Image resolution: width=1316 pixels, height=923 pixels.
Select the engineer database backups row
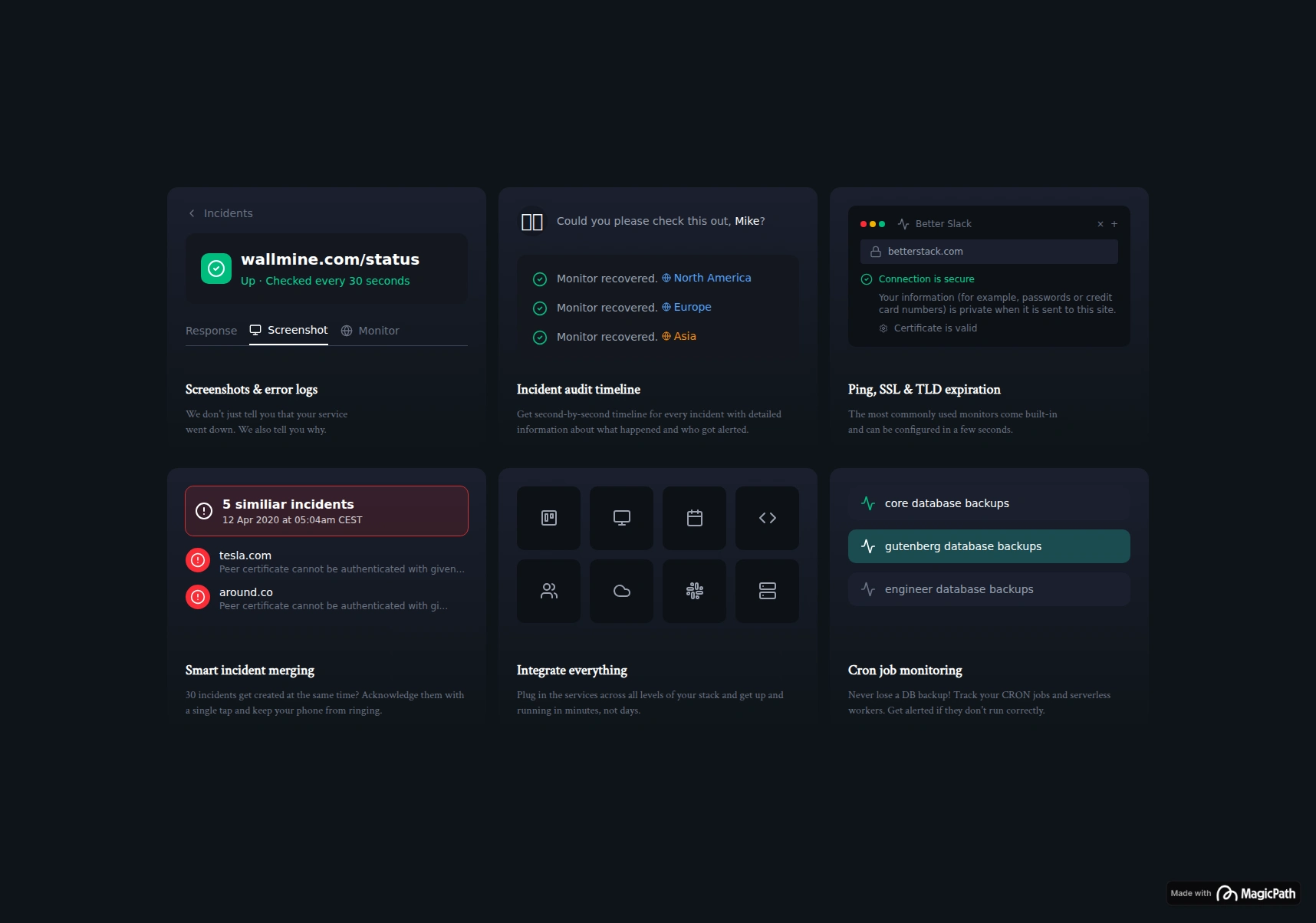coord(989,589)
